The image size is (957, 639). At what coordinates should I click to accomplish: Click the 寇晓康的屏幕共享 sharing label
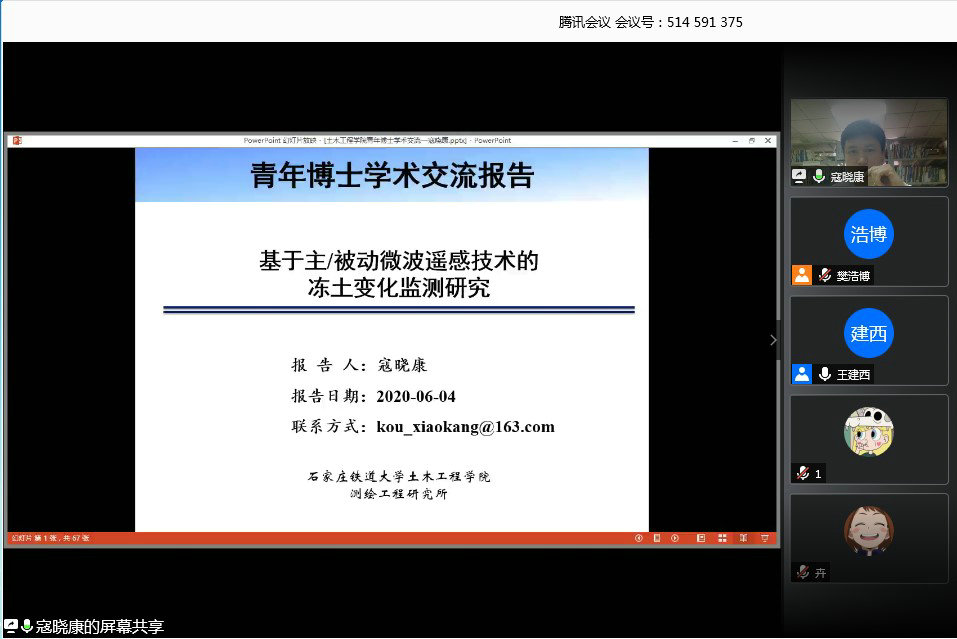pos(99,627)
